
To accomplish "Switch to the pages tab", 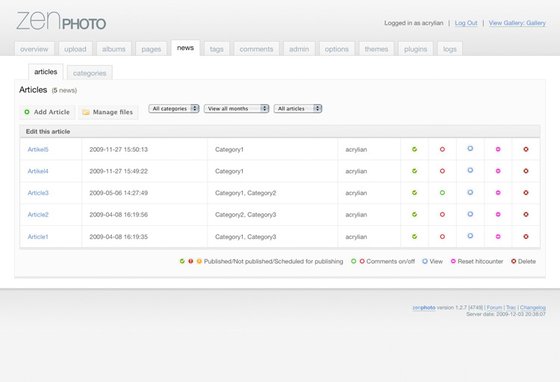I will [151, 49].
